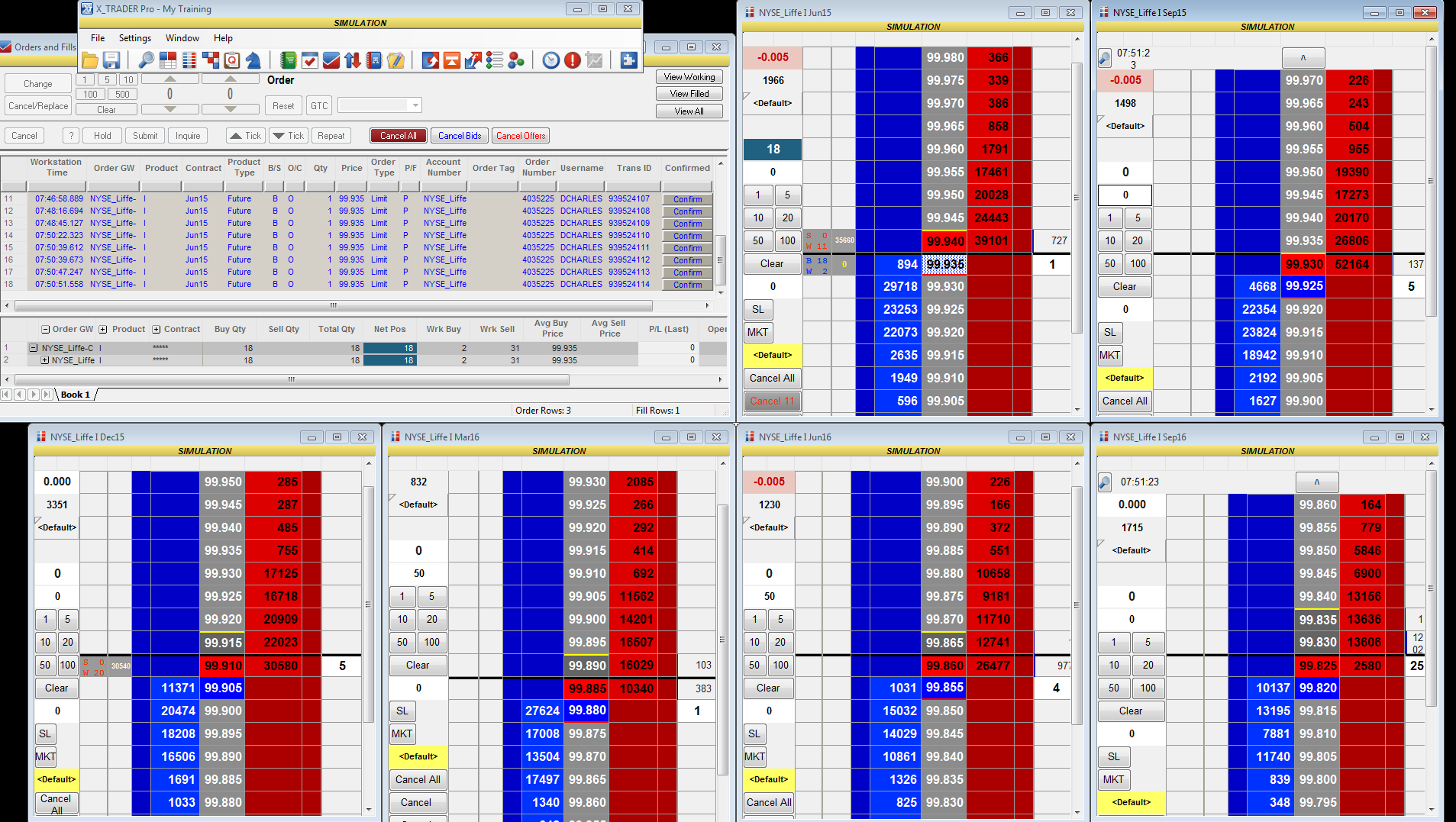1456x822 pixels.
Task: Toggle MKT in the Mar16 window
Action: 402,733
